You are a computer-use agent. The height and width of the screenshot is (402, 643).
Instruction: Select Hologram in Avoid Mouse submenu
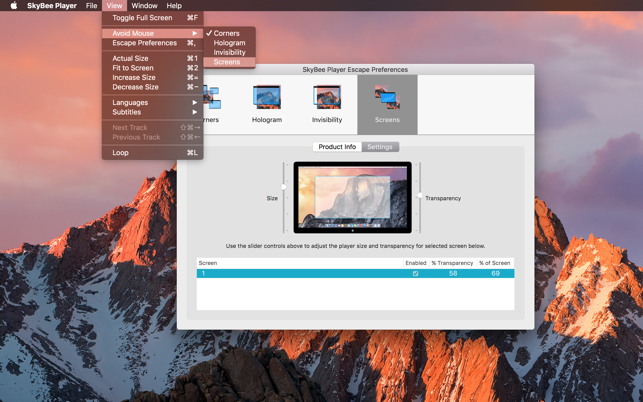coord(229,43)
